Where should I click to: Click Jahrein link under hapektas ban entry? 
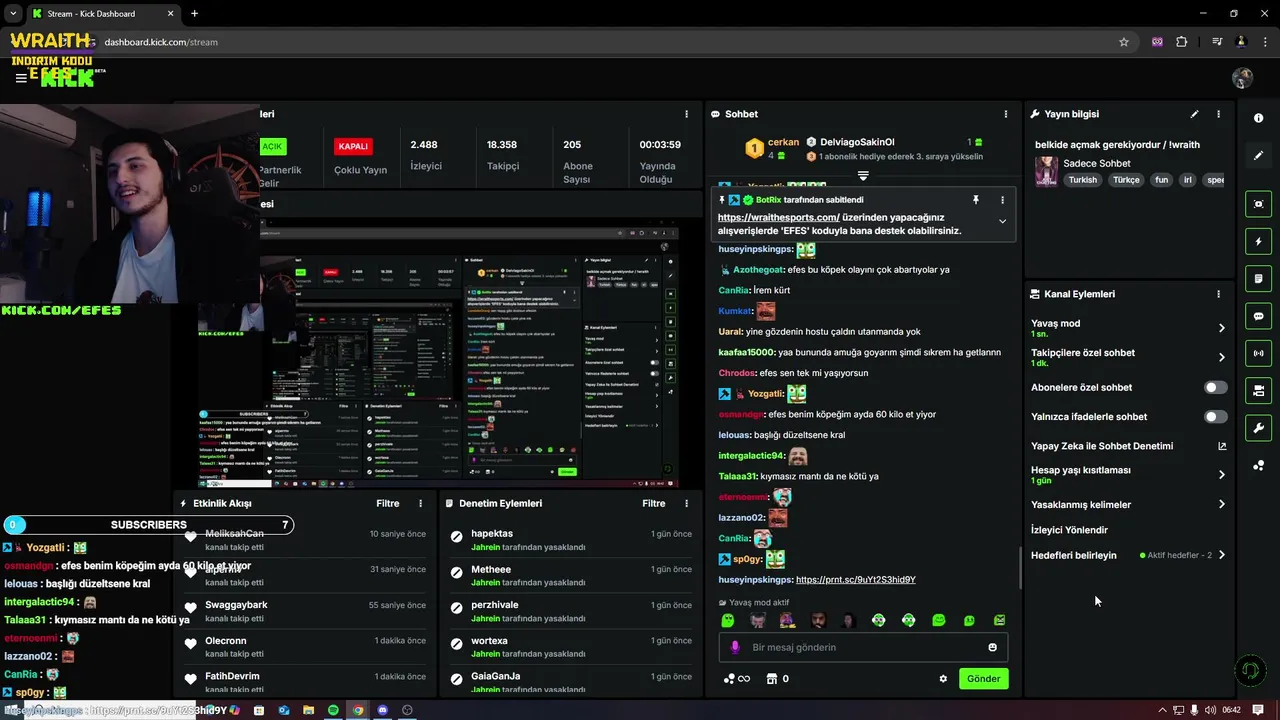pos(485,547)
